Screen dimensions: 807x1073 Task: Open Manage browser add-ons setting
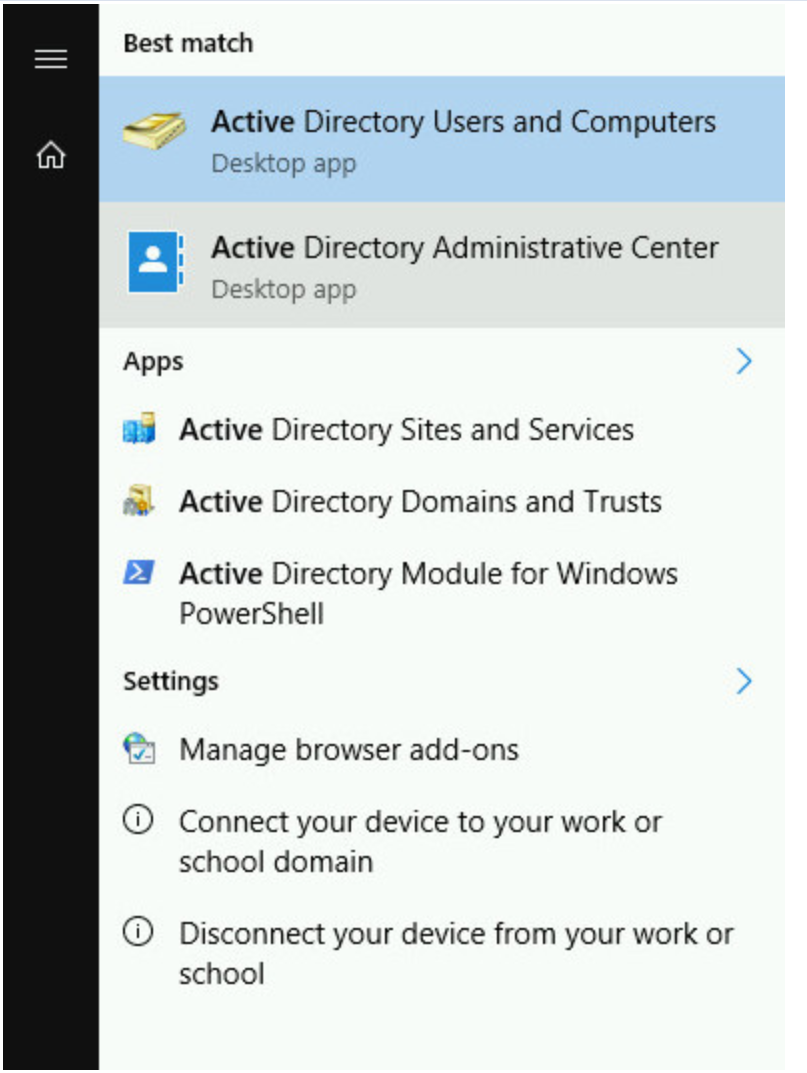(x=348, y=750)
